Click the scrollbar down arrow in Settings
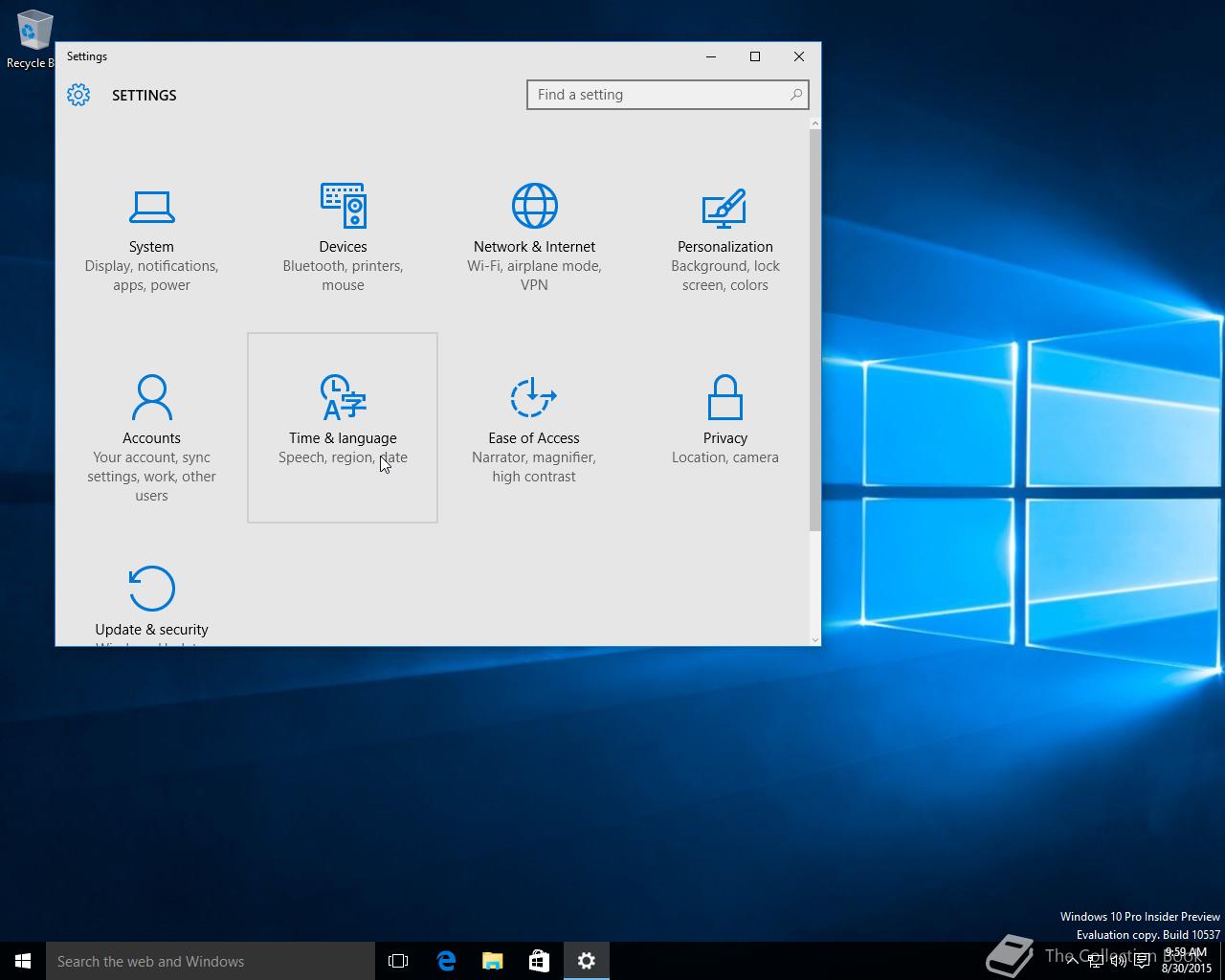 click(815, 639)
